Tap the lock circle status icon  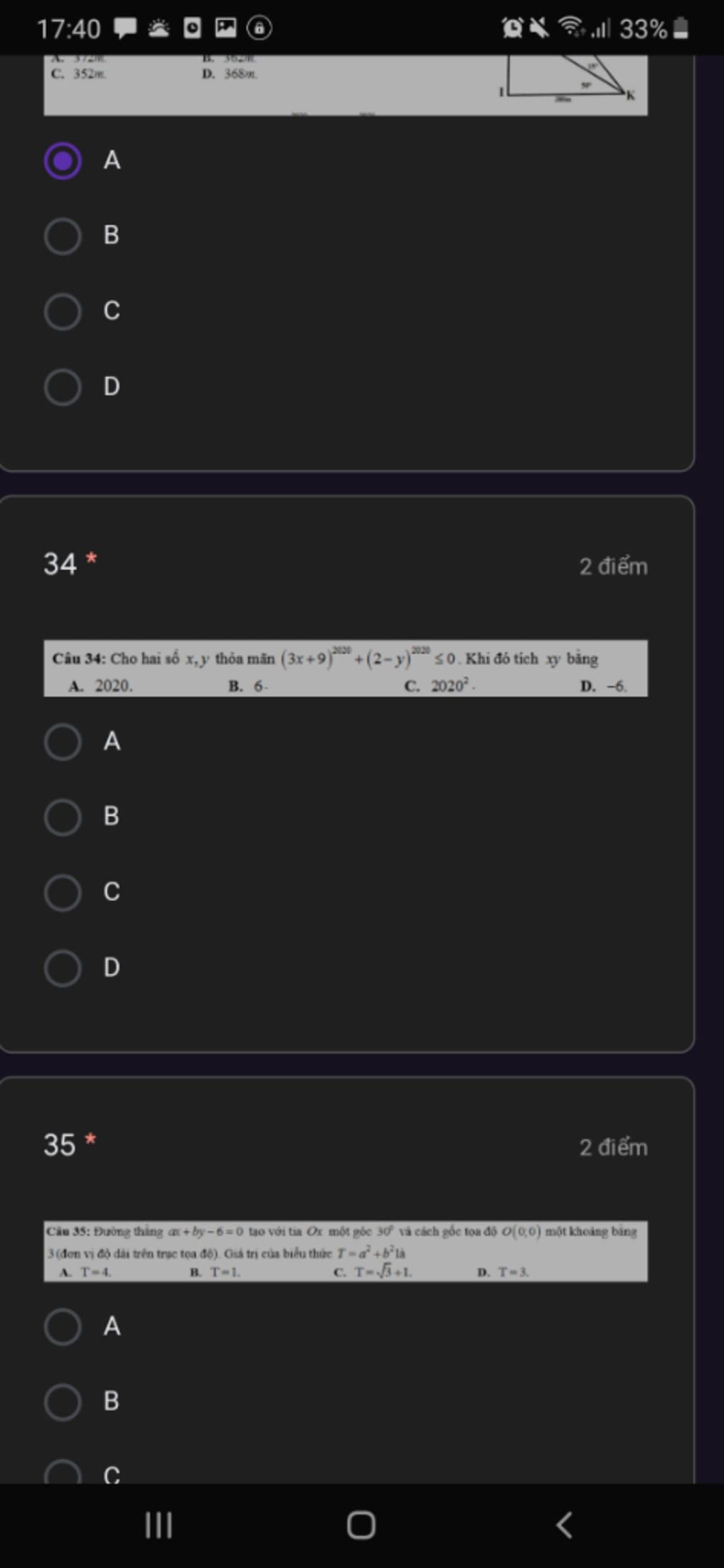point(259,28)
